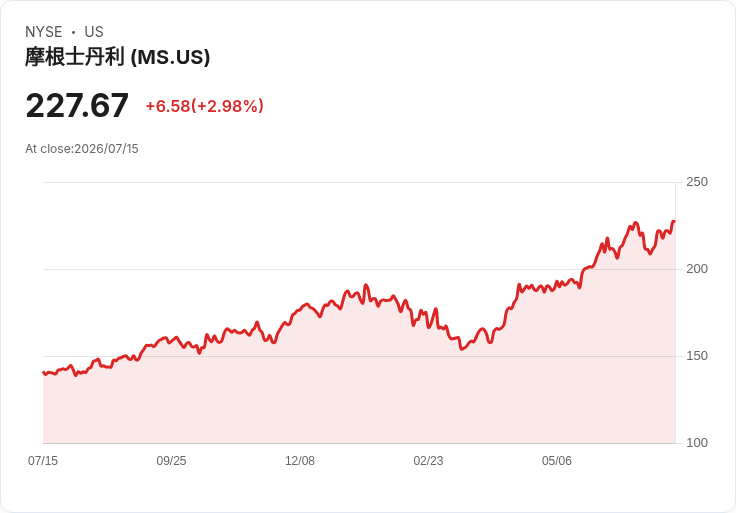Click the 250 y-axis price label
Viewport: 736px width, 513px height.
tap(697, 182)
